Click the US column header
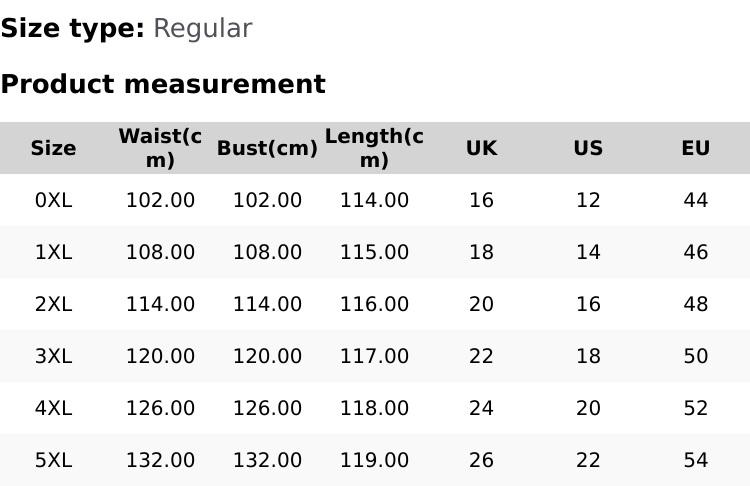 588,148
